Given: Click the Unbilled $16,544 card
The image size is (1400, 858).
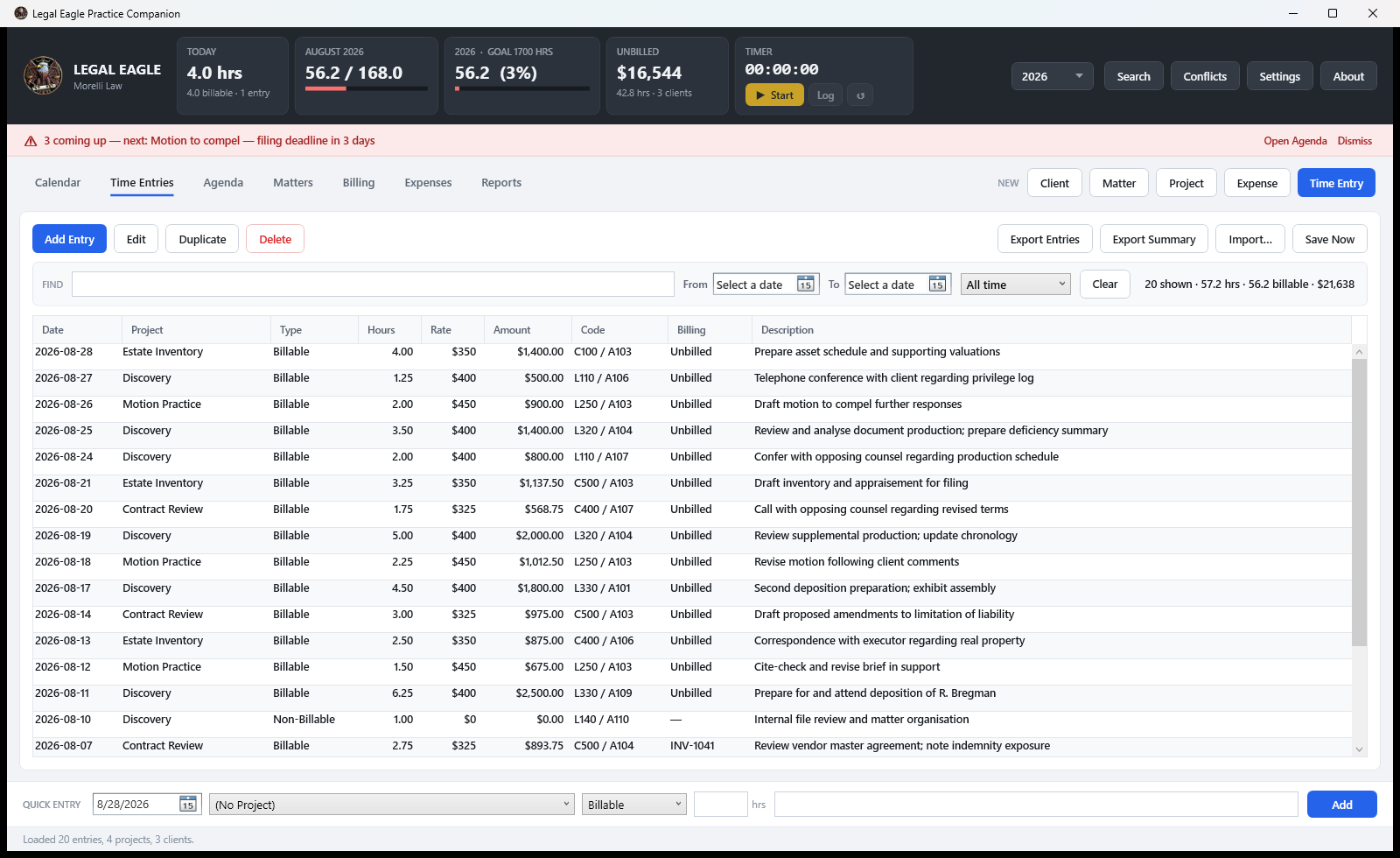Looking at the screenshot, I should click(667, 76).
